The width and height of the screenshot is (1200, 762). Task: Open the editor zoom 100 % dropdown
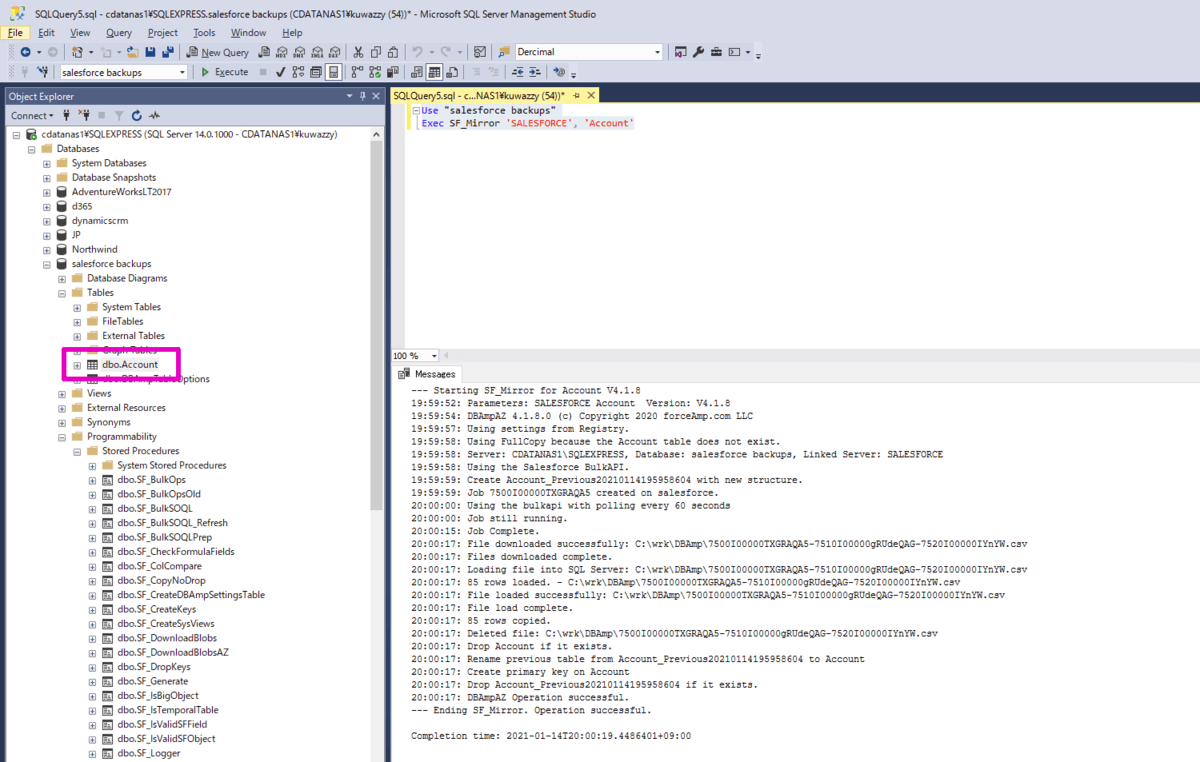click(x=434, y=356)
